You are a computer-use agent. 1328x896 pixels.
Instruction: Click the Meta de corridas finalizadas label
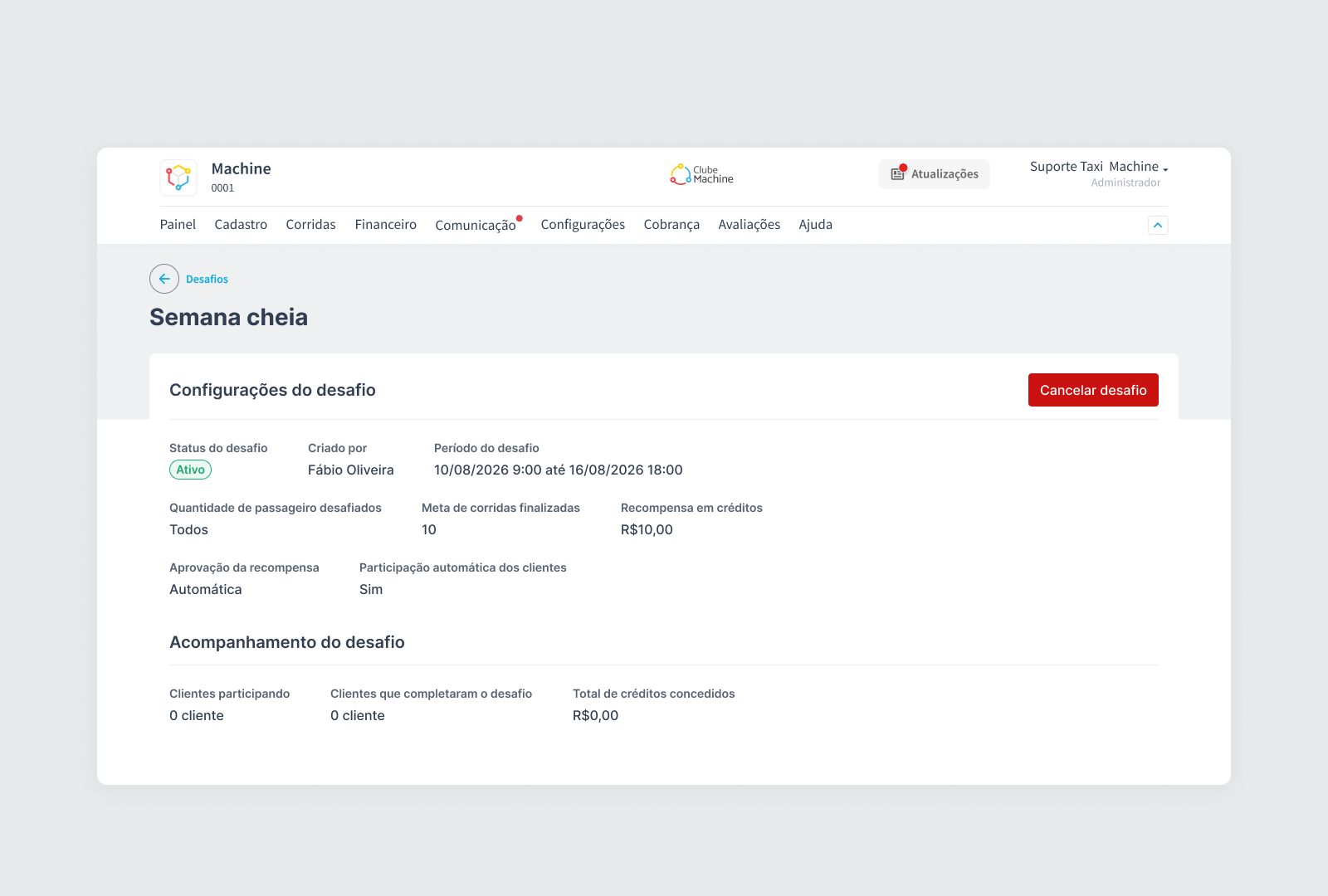500,508
